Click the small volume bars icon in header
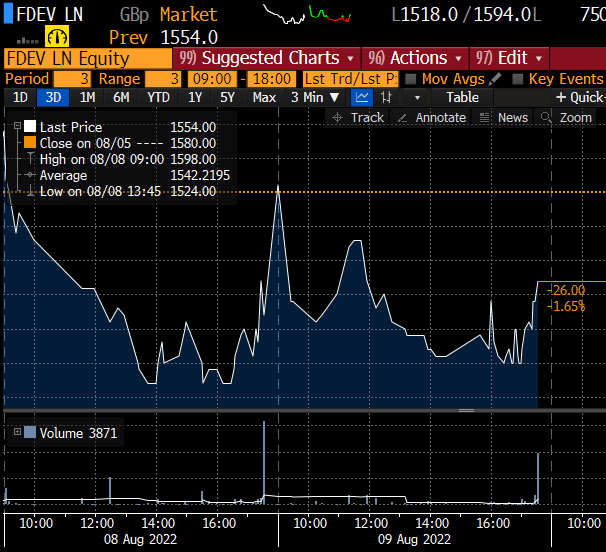The image size is (606, 552). (x=28, y=40)
